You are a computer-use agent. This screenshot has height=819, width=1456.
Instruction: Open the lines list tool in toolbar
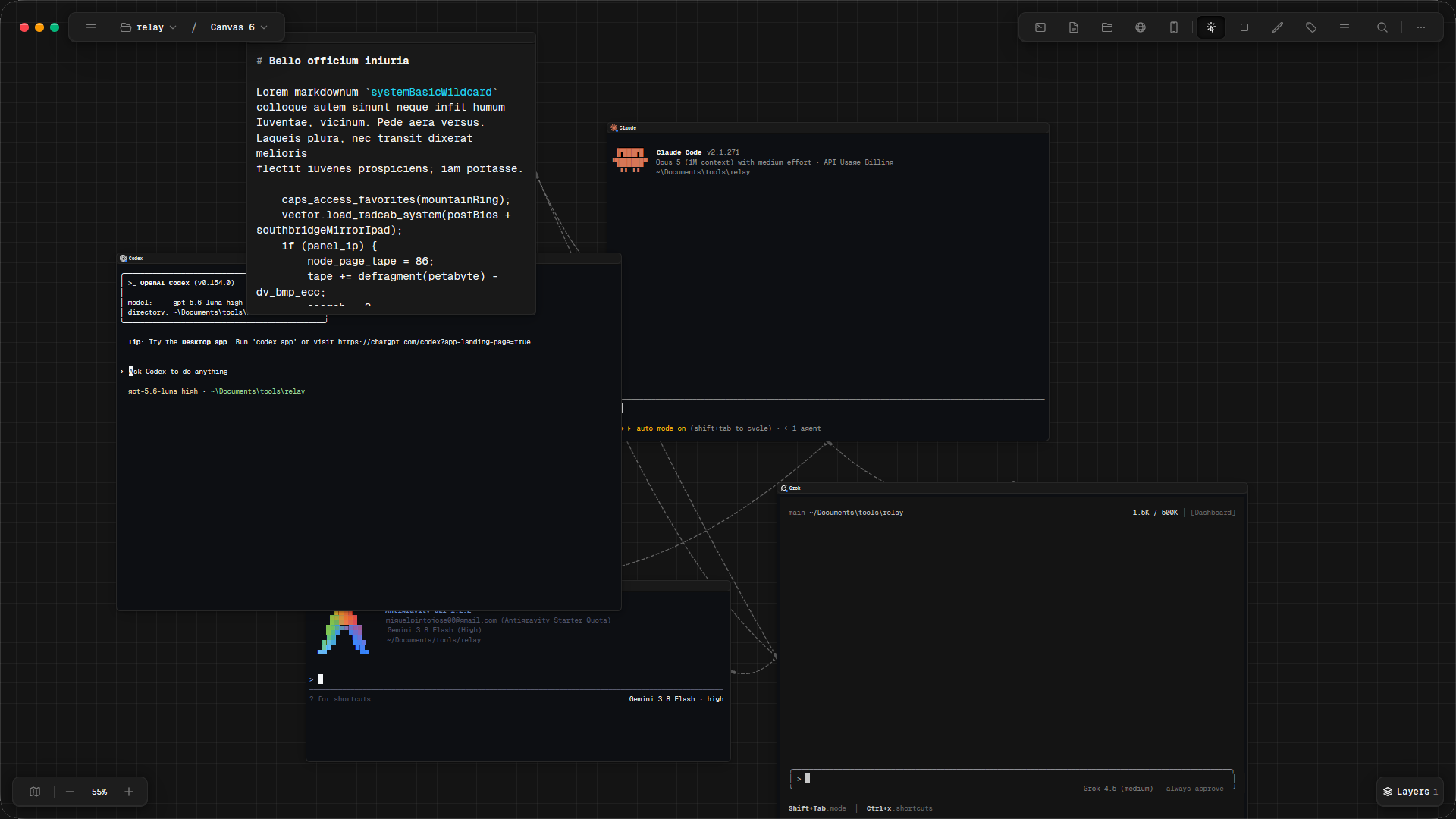click(x=1345, y=27)
